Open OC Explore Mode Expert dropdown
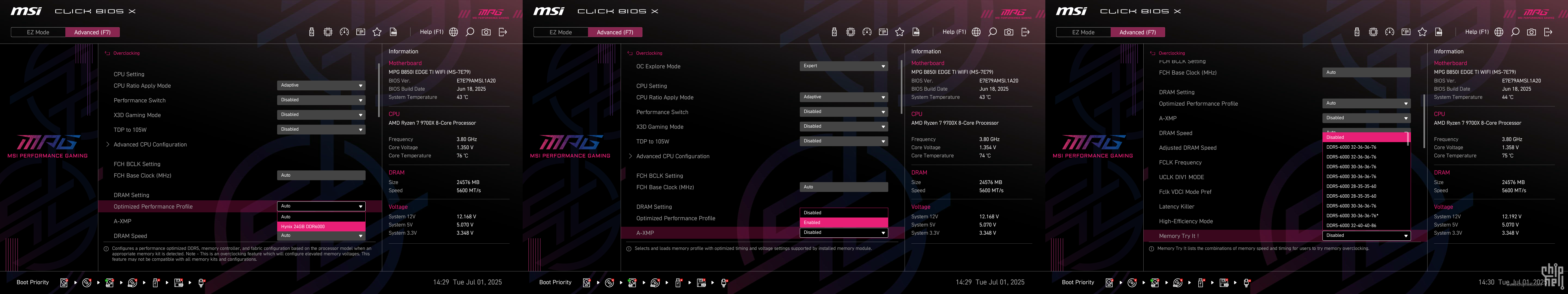 point(844,66)
